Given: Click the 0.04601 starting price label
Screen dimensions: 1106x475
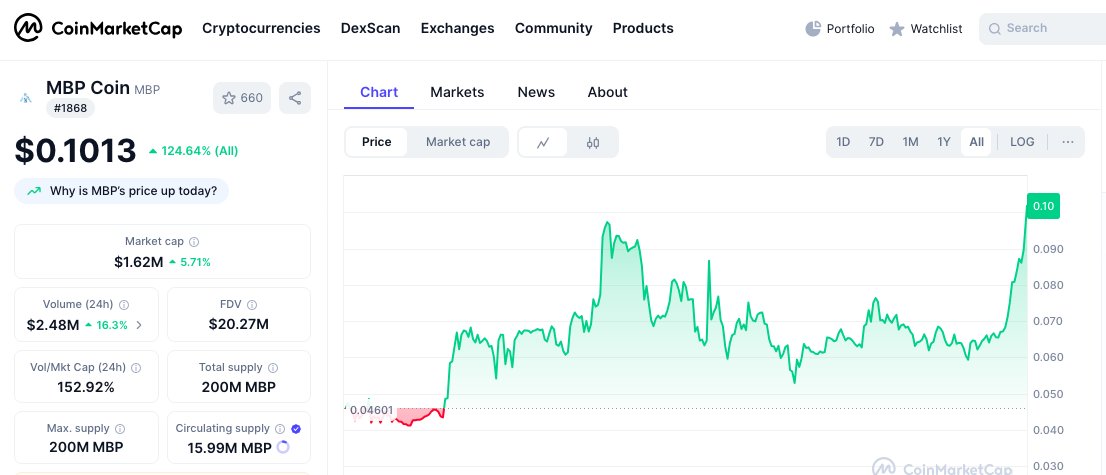Looking at the screenshot, I should [x=372, y=409].
